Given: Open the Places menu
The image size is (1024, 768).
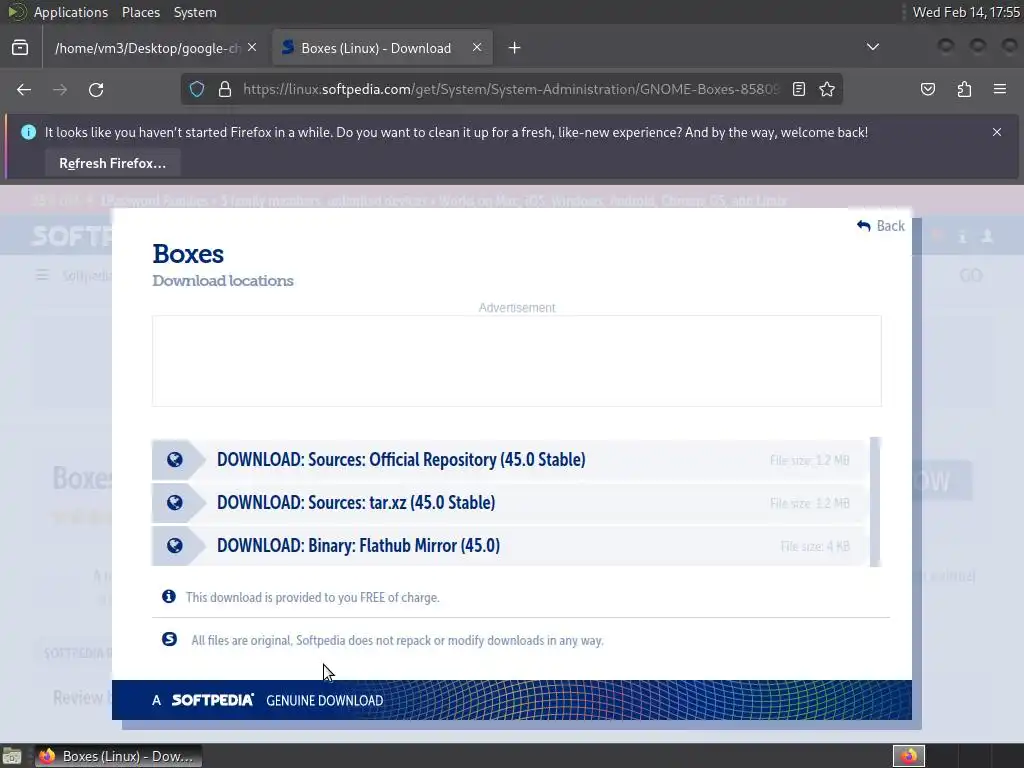Looking at the screenshot, I should click(x=140, y=12).
